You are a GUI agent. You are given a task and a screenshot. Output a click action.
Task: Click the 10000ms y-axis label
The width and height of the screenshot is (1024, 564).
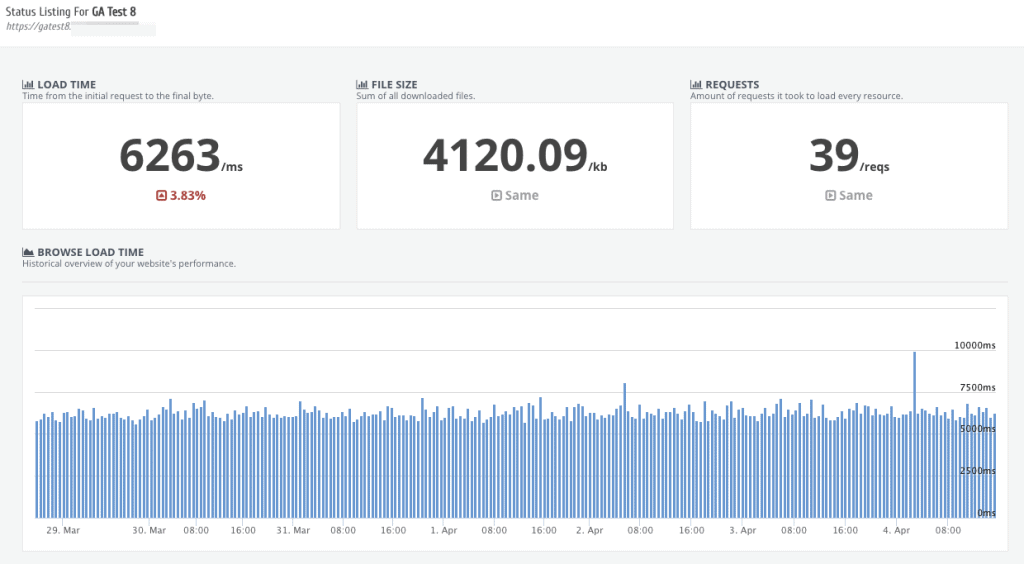tap(974, 345)
